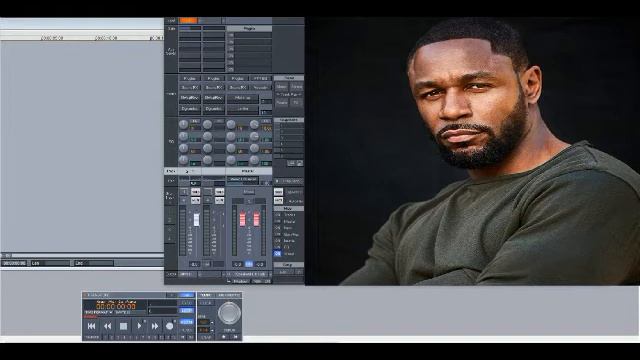Open the Limiter button in the master section

point(243,109)
